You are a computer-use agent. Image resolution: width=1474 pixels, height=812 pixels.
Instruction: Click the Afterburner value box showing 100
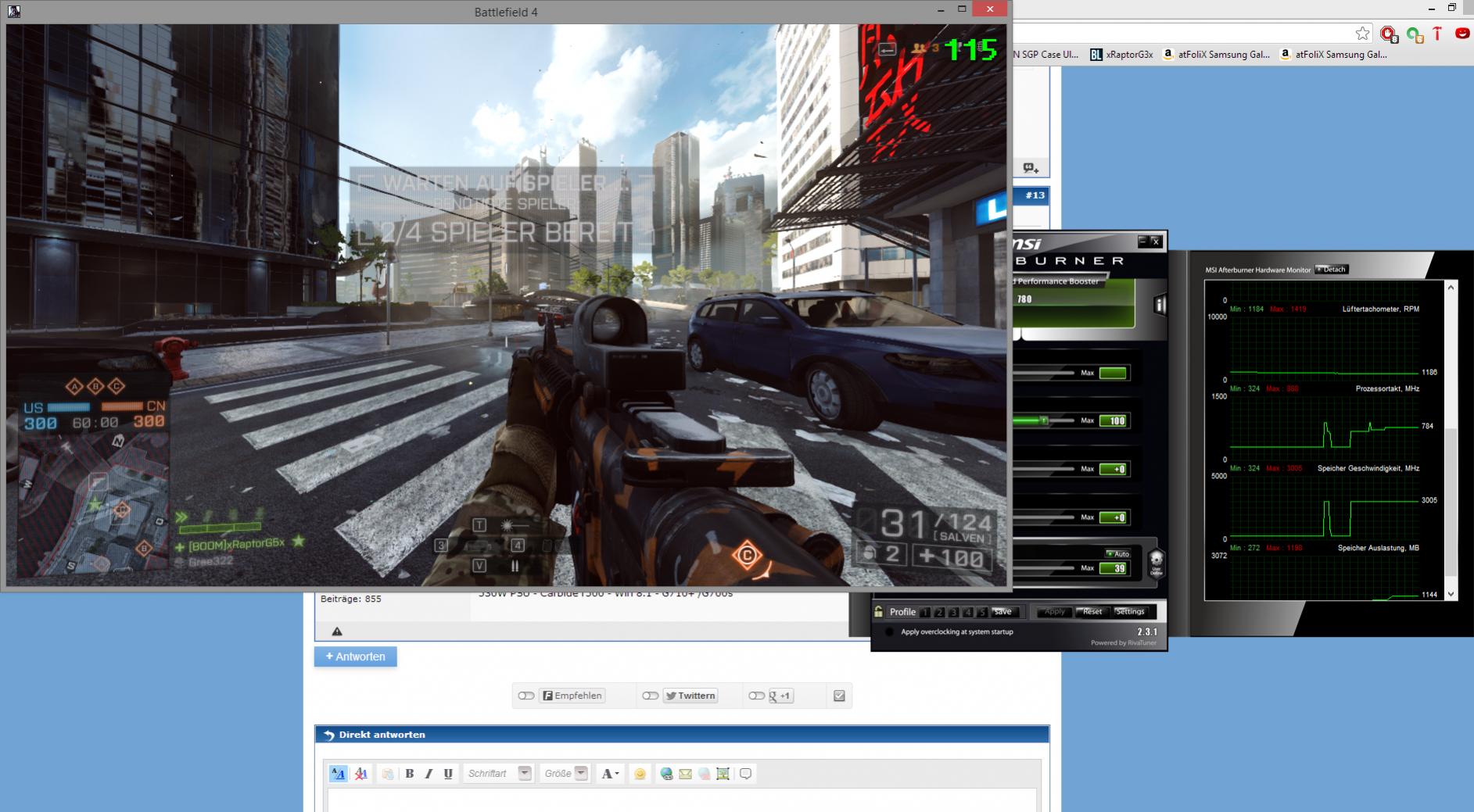coord(1113,421)
